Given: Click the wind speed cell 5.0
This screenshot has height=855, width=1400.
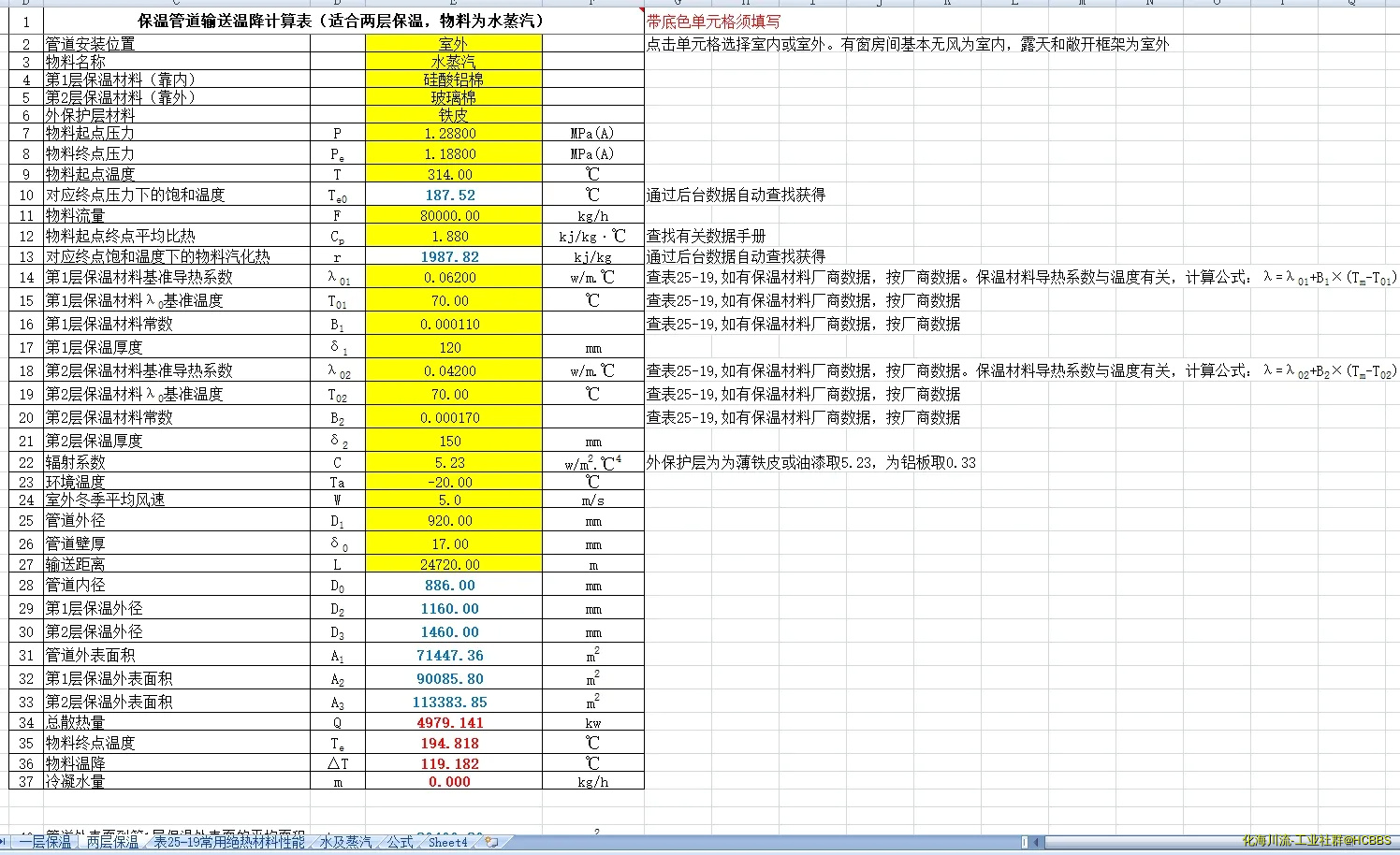Looking at the screenshot, I should 454,500.
